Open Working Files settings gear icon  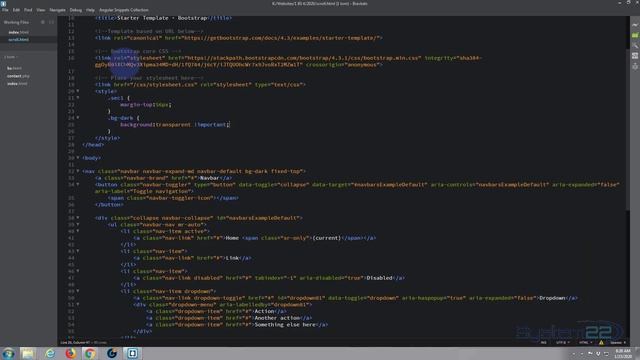tap(43, 22)
